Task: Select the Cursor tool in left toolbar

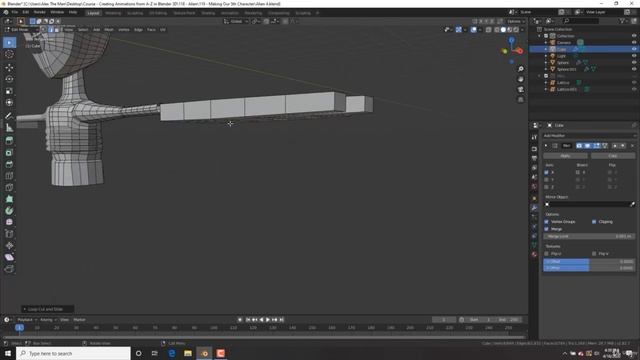Action: point(9,54)
